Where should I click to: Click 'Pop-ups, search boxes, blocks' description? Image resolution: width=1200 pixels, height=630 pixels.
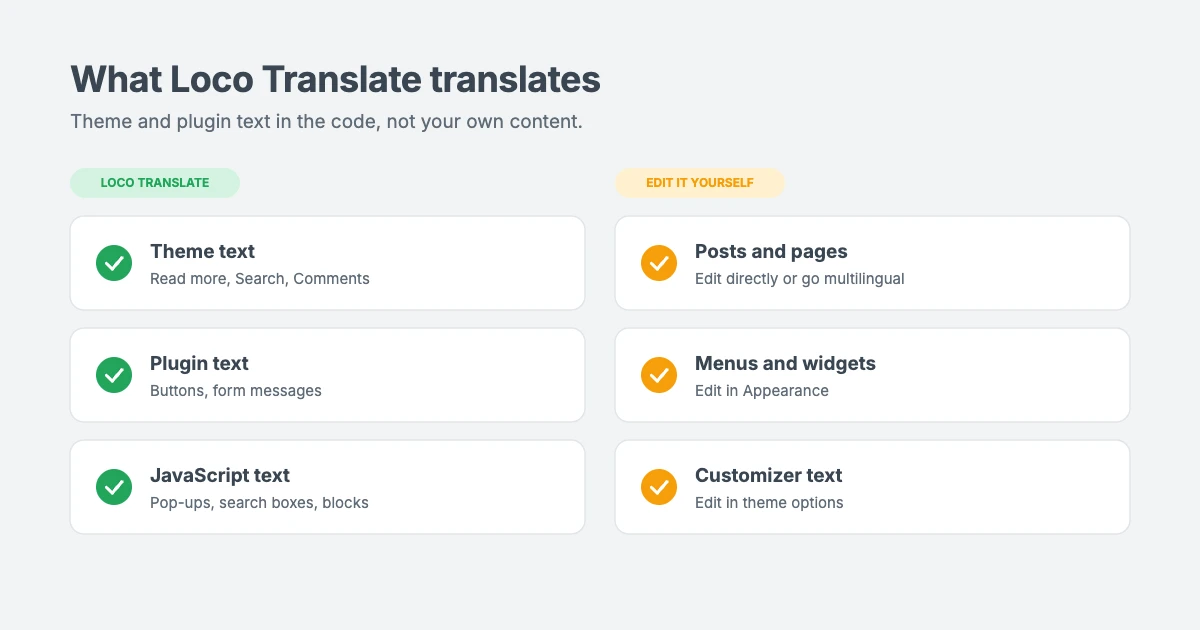click(259, 503)
